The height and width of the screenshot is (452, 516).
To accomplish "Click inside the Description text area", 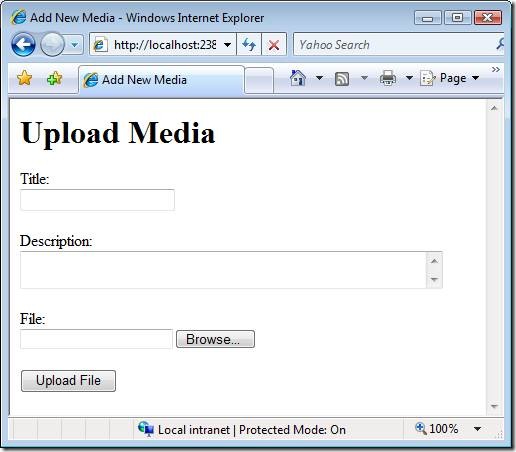I will [x=223, y=270].
